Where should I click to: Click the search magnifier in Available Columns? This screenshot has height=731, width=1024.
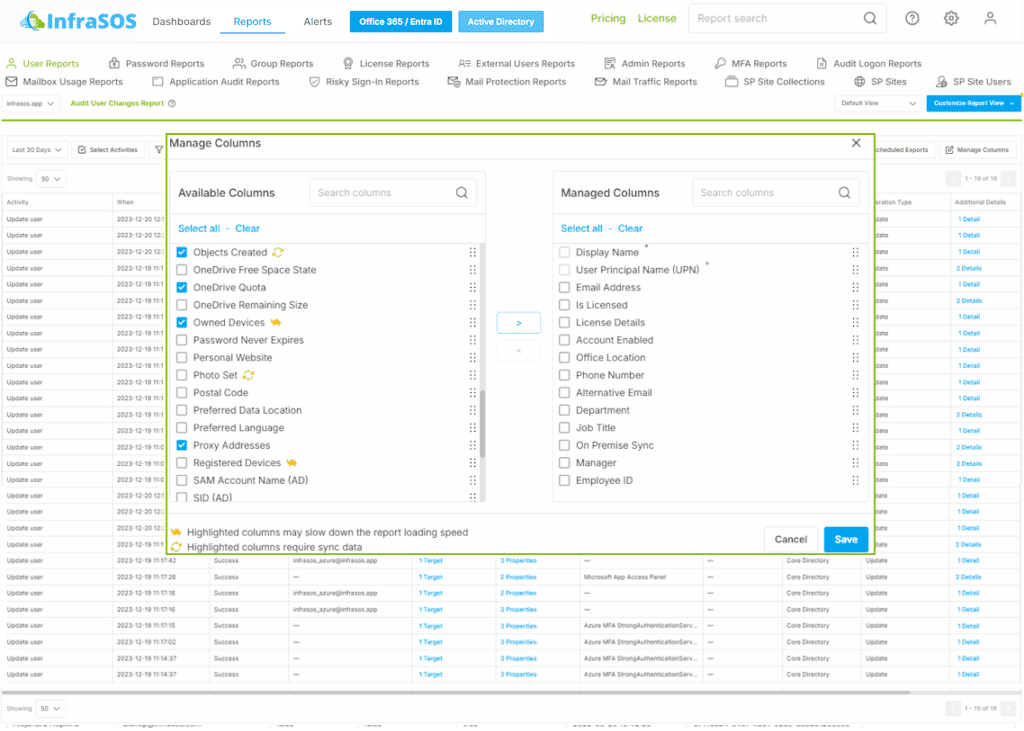tap(461, 192)
